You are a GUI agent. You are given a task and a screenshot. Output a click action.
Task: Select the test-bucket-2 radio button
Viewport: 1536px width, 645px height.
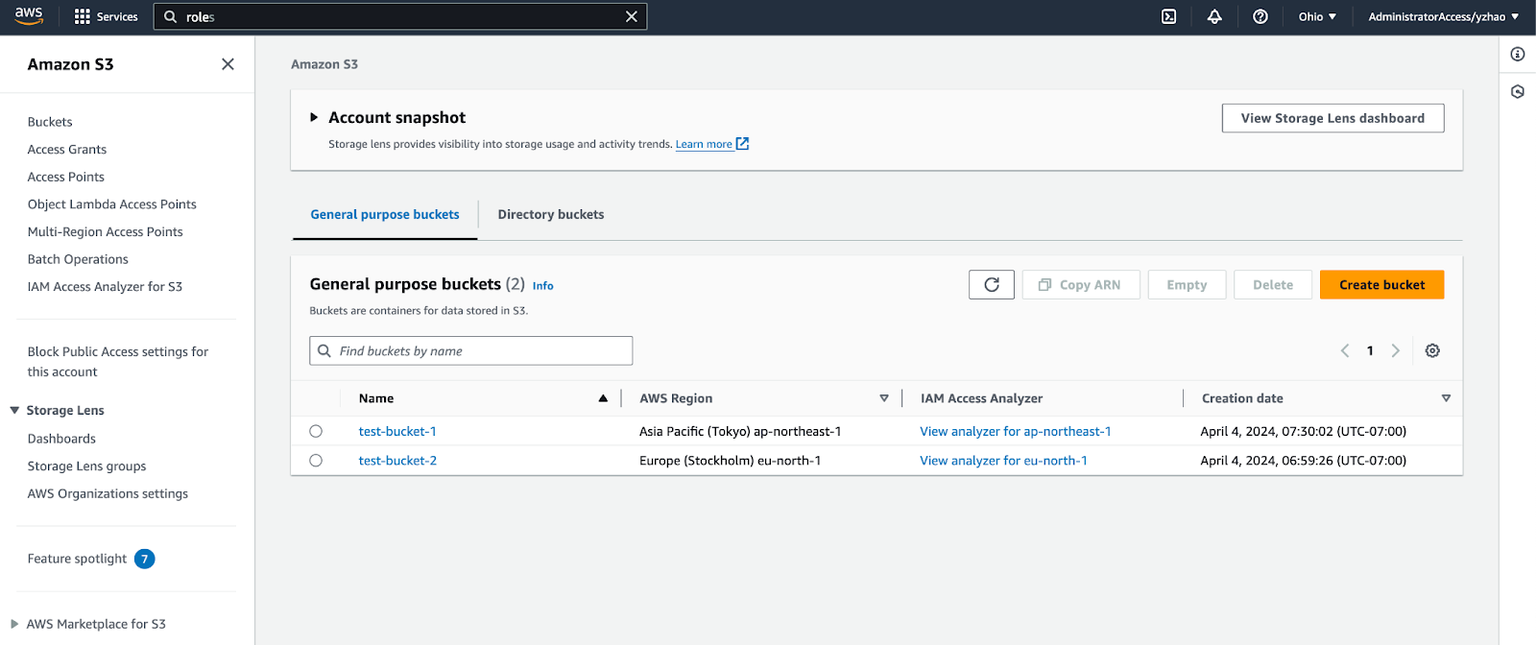coord(316,460)
